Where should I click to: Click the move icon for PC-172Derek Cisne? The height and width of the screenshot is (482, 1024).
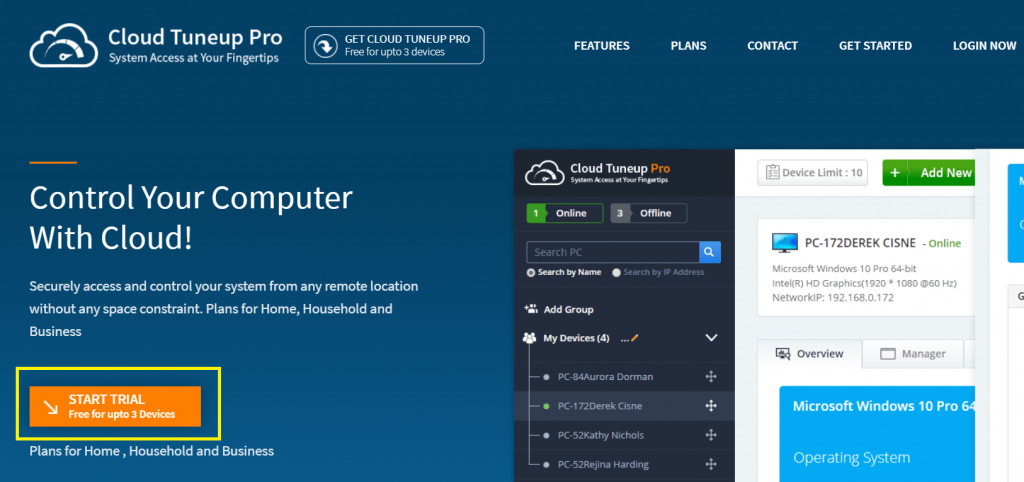coord(711,406)
